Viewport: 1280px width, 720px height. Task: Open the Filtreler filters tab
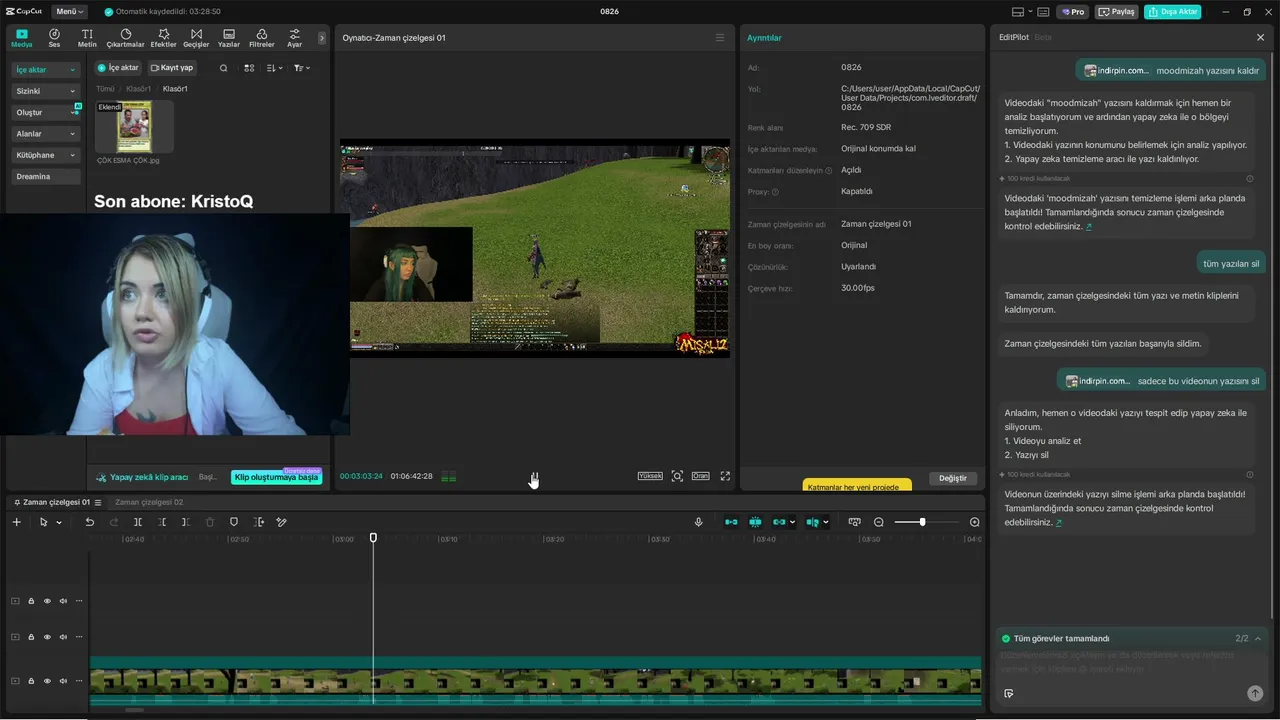click(261, 38)
